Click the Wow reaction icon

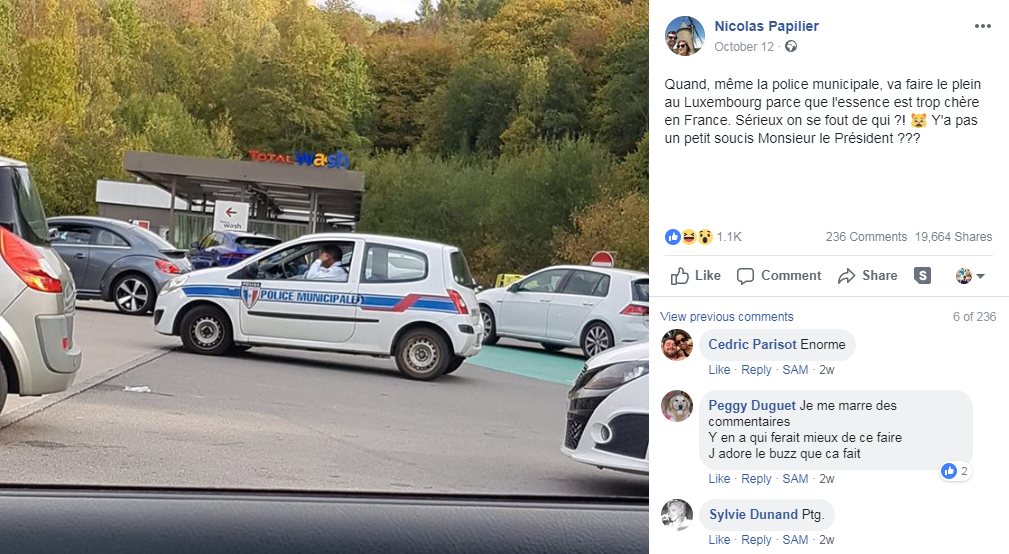tap(705, 237)
